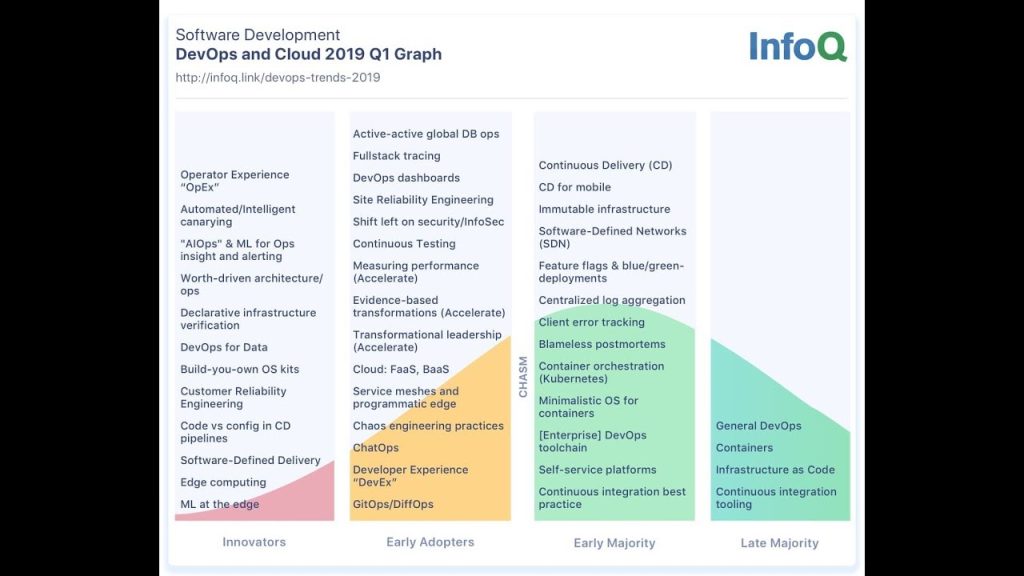Click 'Transformational leadership (Accelerate)' item

click(427, 342)
